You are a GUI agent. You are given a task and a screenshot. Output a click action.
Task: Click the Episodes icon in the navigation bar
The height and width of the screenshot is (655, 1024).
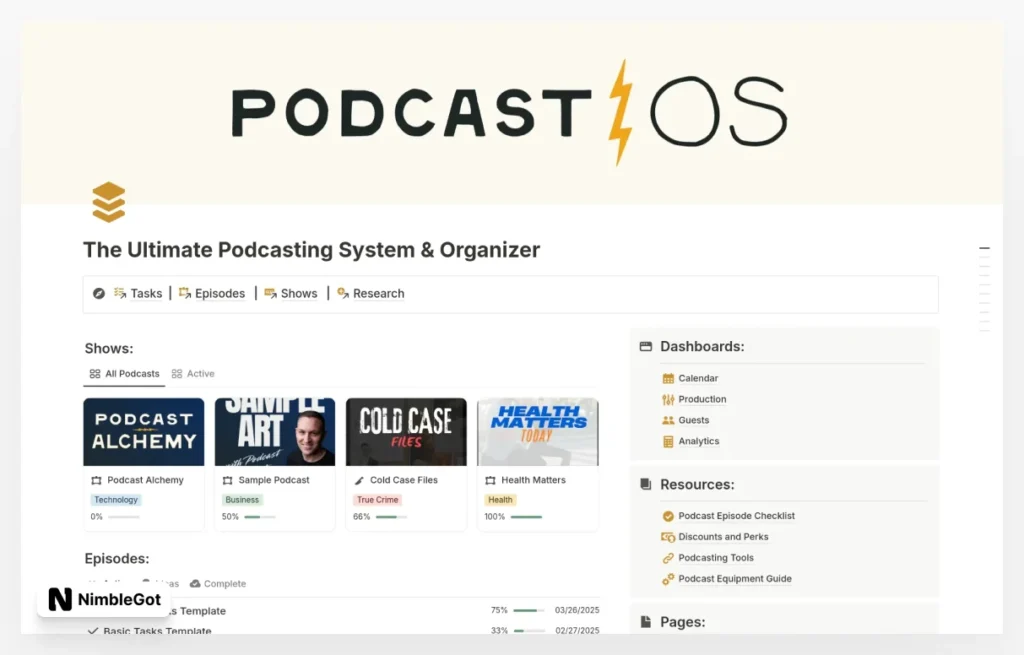(x=185, y=293)
